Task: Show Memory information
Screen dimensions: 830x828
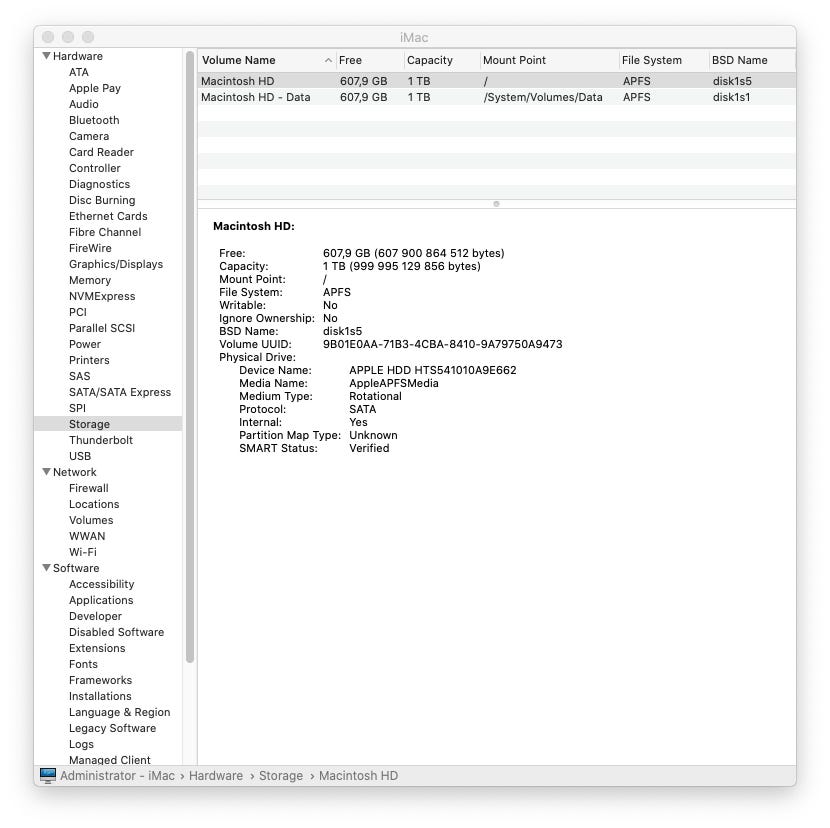Action: [x=90, y=280]
